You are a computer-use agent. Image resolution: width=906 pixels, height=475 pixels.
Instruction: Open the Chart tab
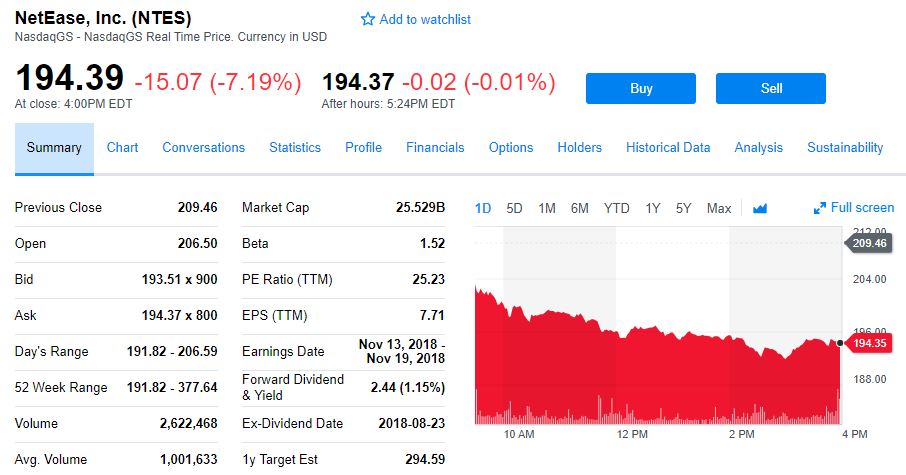coord(122,148)
